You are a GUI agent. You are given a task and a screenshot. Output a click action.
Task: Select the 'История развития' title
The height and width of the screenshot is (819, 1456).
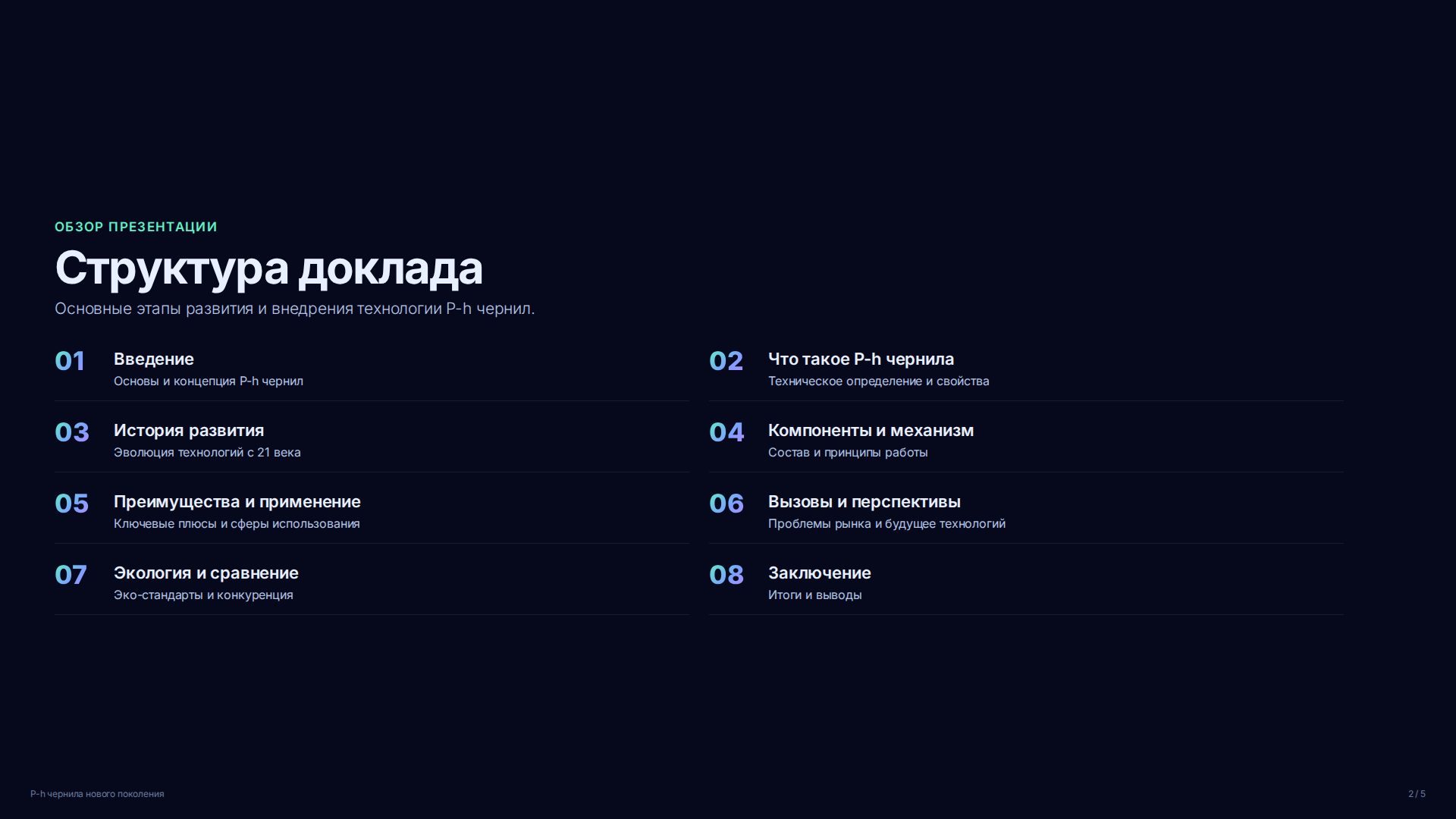[189, 430]
